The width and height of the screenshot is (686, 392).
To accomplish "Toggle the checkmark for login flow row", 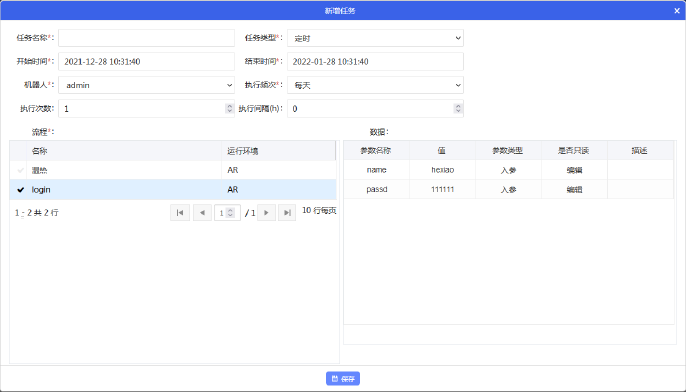I will click(x=20, y=190).
